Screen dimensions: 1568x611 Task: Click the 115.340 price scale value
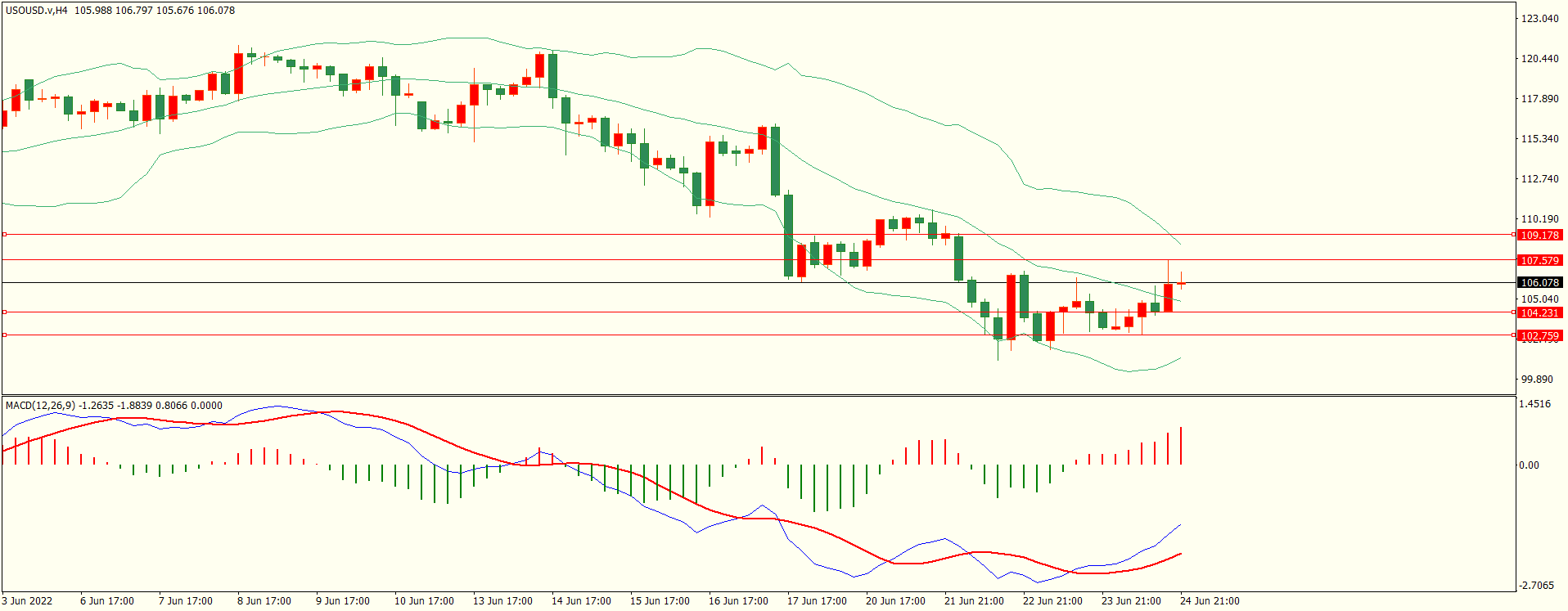(x=1539, y=139)
